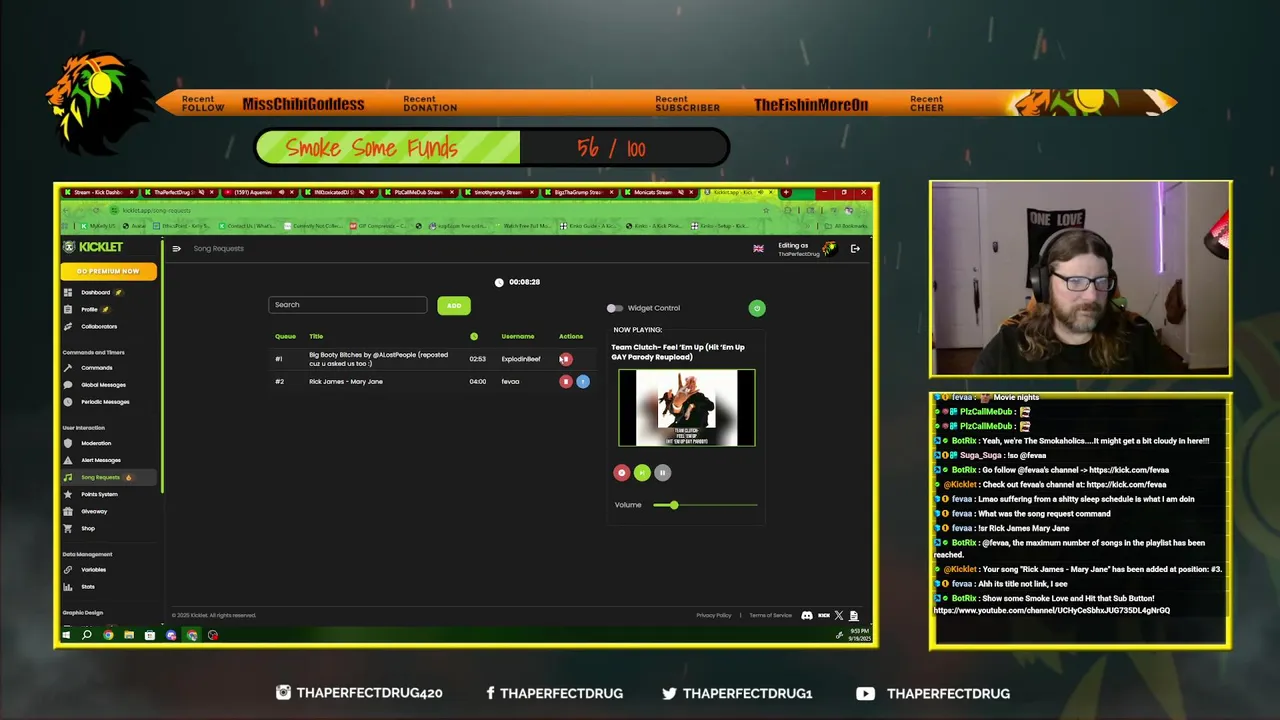This screenshot has height=720, width=1280.
Task: Click the Discord icon in the footer
Action: tap(807, 616)
